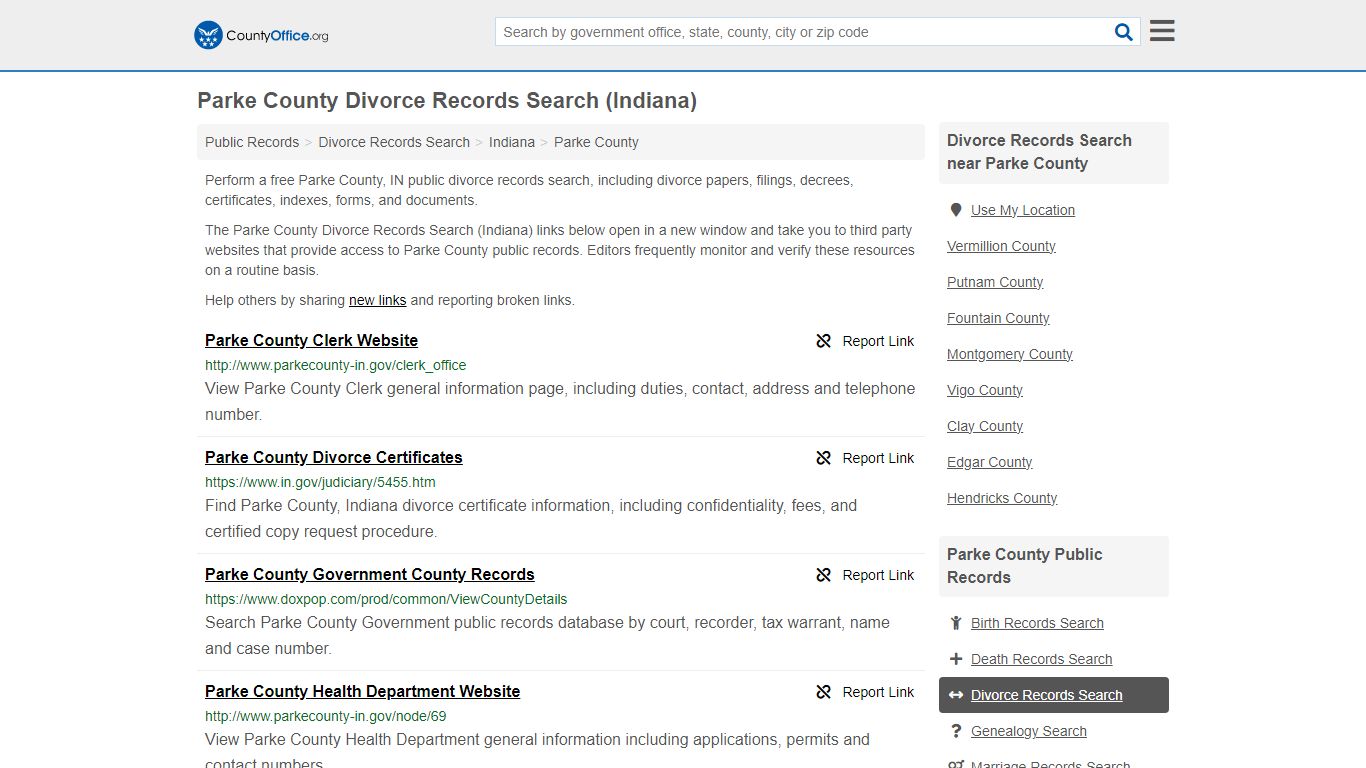
Task: Follow the new links hyperlink
Action: [378, 300]
